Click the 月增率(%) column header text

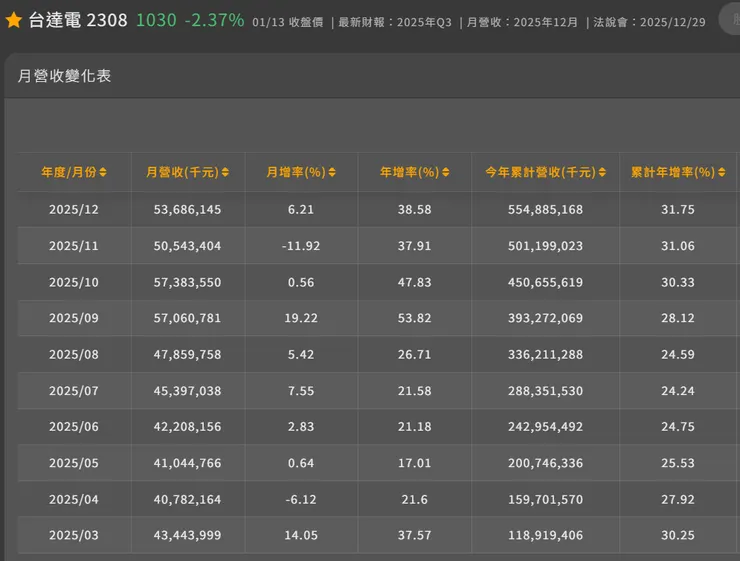pos(296,172)
